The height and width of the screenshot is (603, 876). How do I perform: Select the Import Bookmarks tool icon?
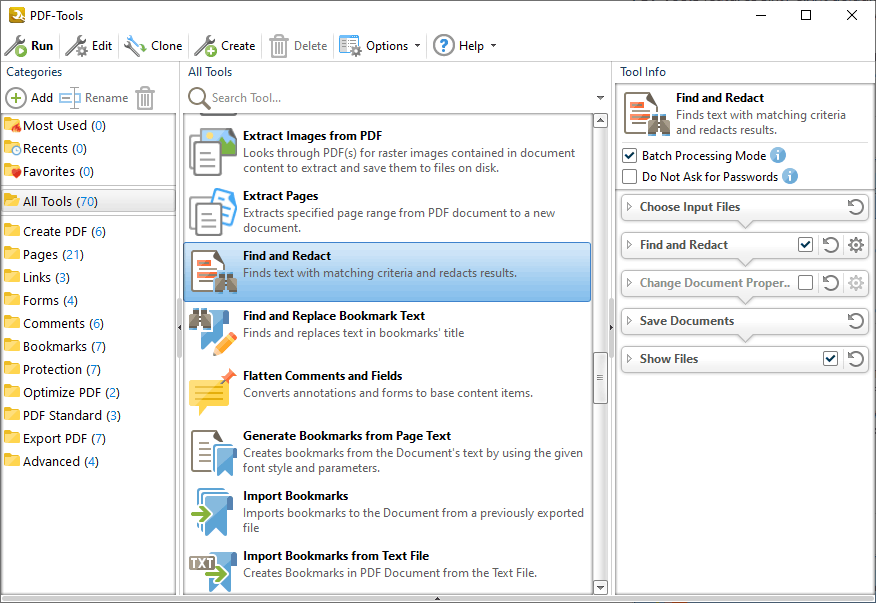pos(213,511)
